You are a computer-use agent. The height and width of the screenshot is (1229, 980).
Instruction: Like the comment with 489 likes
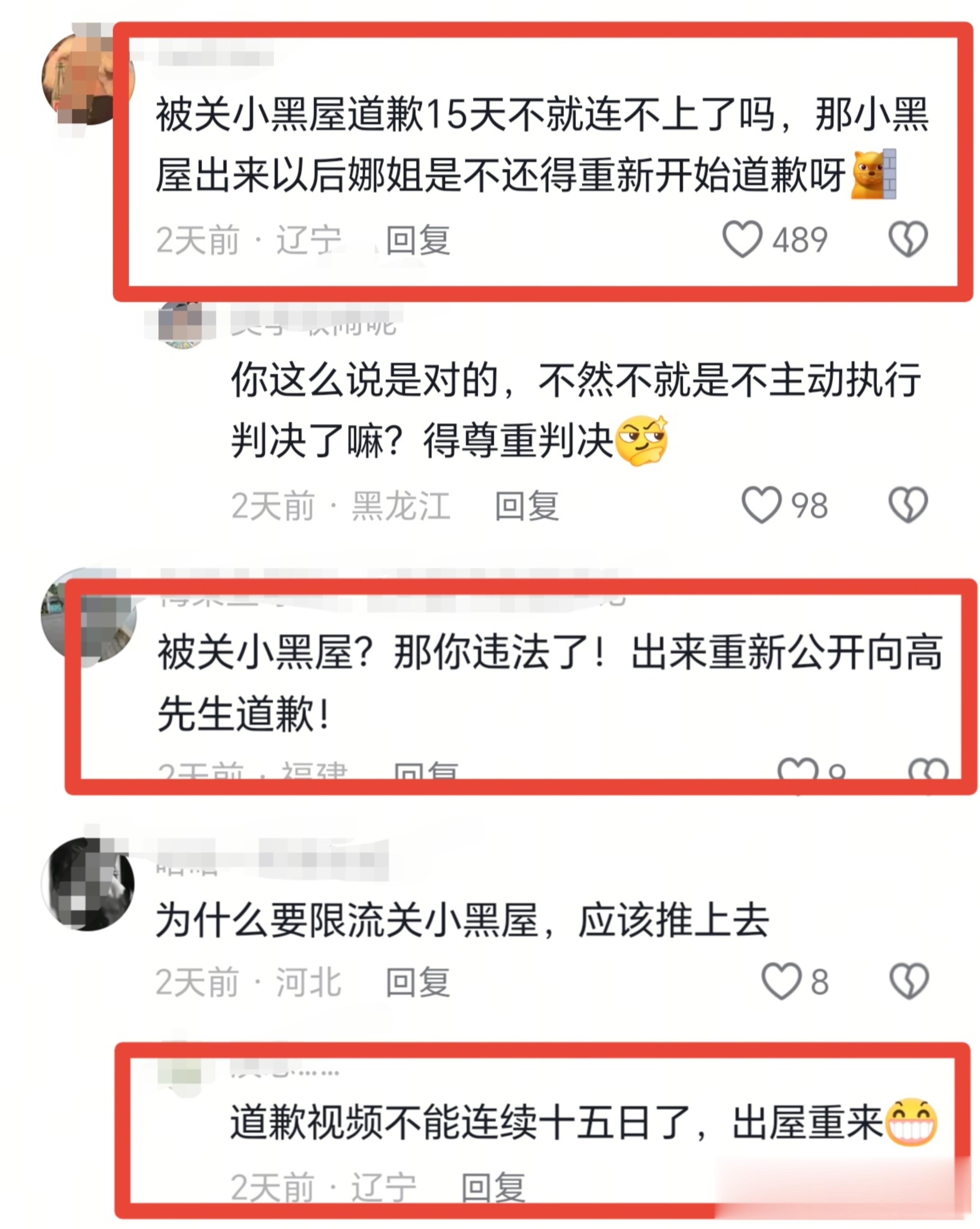(742, 239)
